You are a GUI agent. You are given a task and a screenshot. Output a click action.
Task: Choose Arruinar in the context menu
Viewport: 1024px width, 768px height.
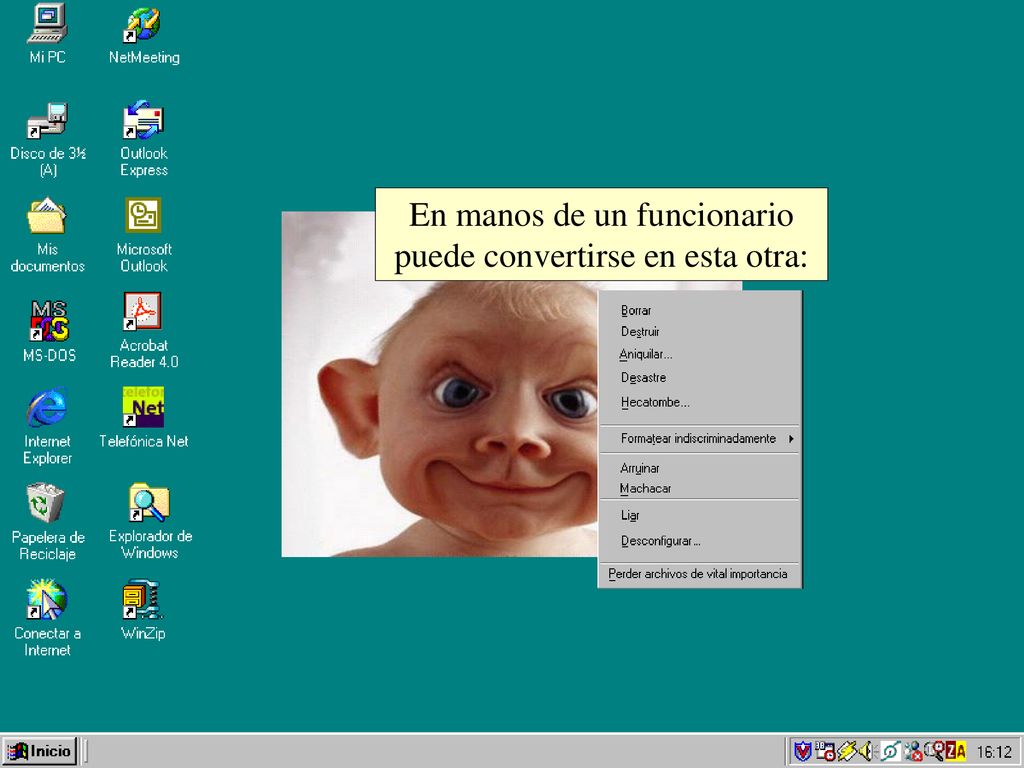pos(699,468)
